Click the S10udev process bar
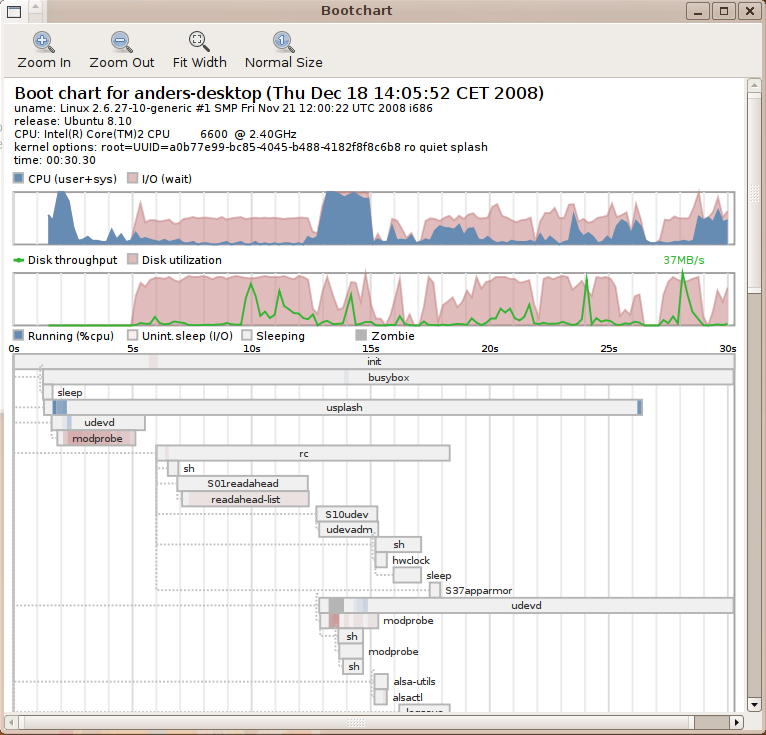Image resolution: width=766 pixels, height=735 pixels. point(347,514)
